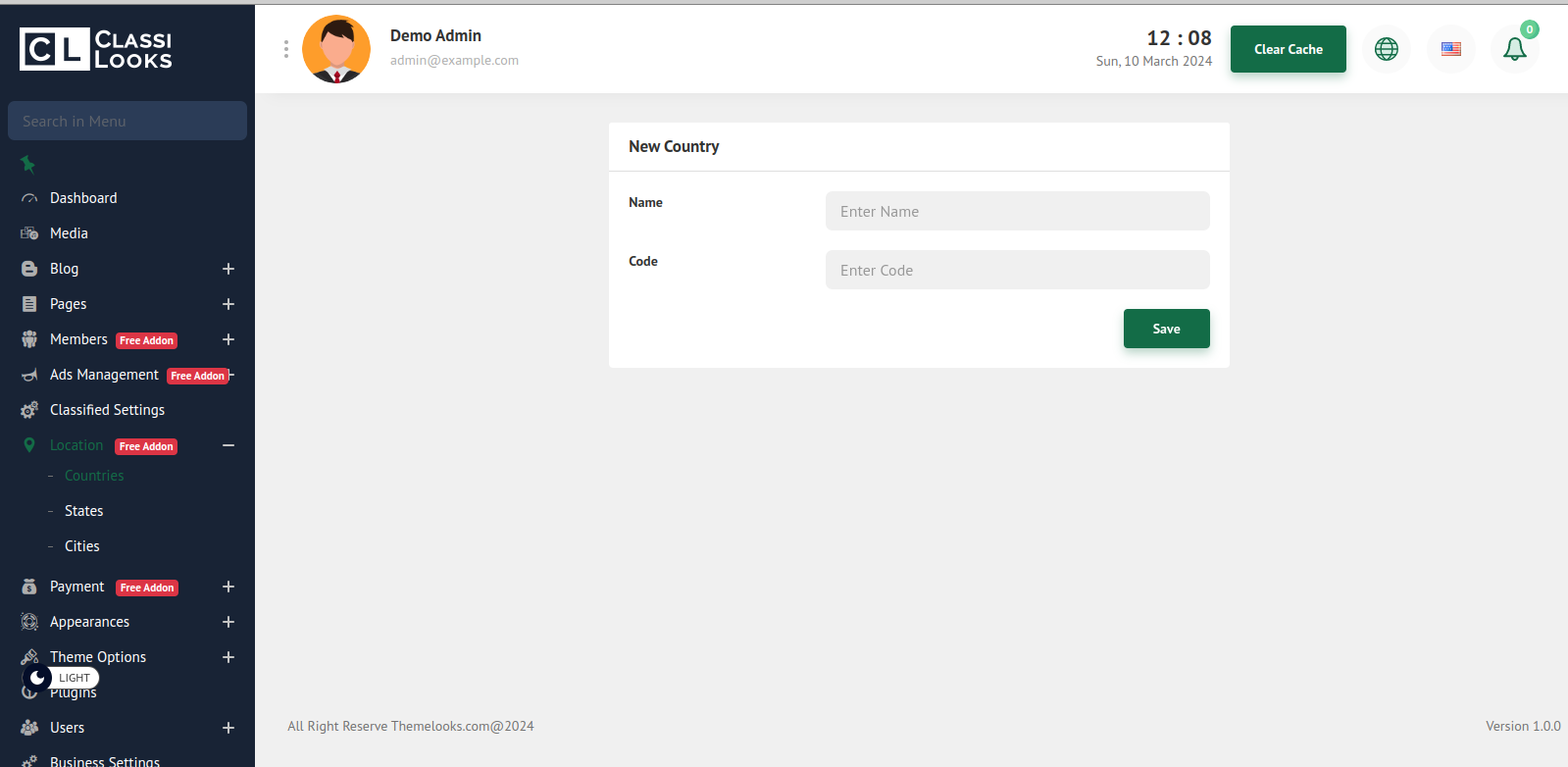Click Save to create the country

pyautogui.click(x=1166, y=329)
